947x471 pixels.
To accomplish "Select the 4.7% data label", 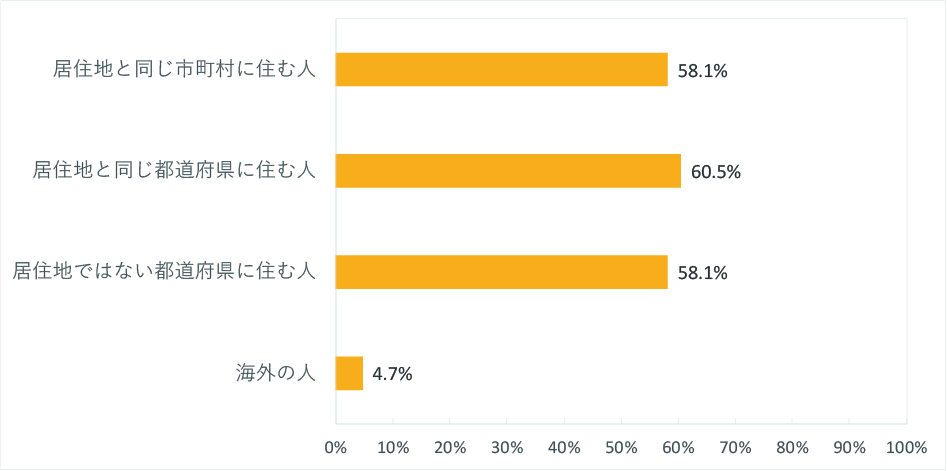I will point(392,374).
